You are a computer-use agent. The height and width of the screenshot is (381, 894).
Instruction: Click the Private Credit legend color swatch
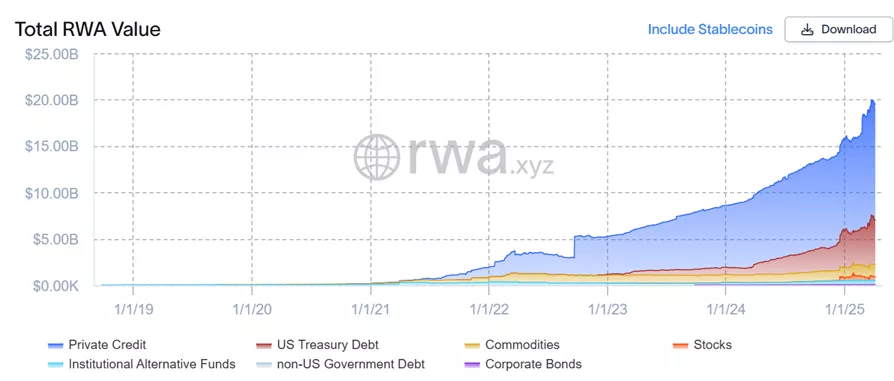(x=55, y=345)
